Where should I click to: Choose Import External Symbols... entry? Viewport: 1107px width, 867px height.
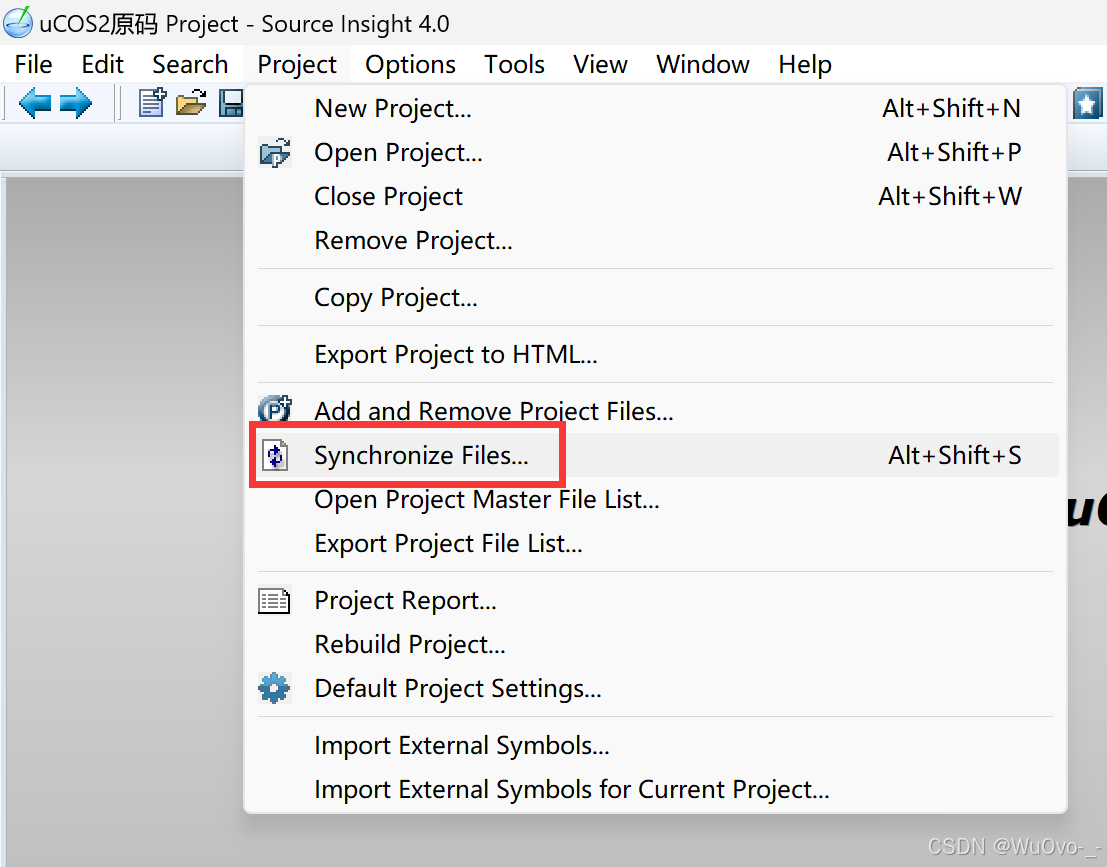coord(654,746)
